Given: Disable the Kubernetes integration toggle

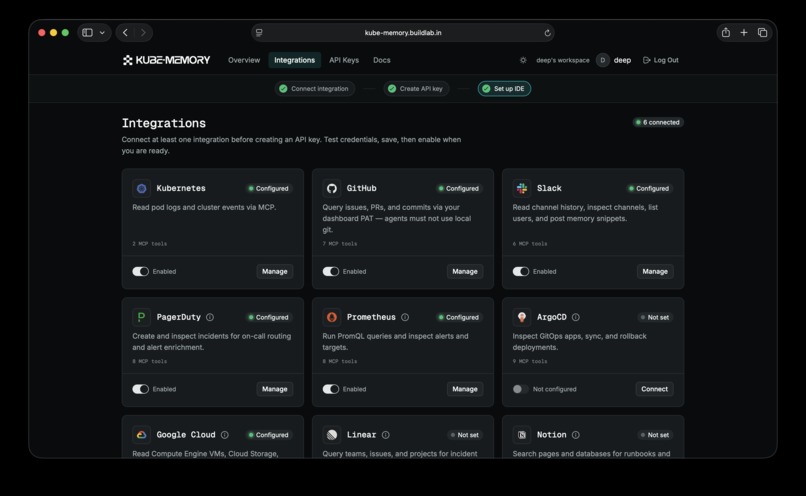Looking at the screenshot, I should [x=140, y=271].
